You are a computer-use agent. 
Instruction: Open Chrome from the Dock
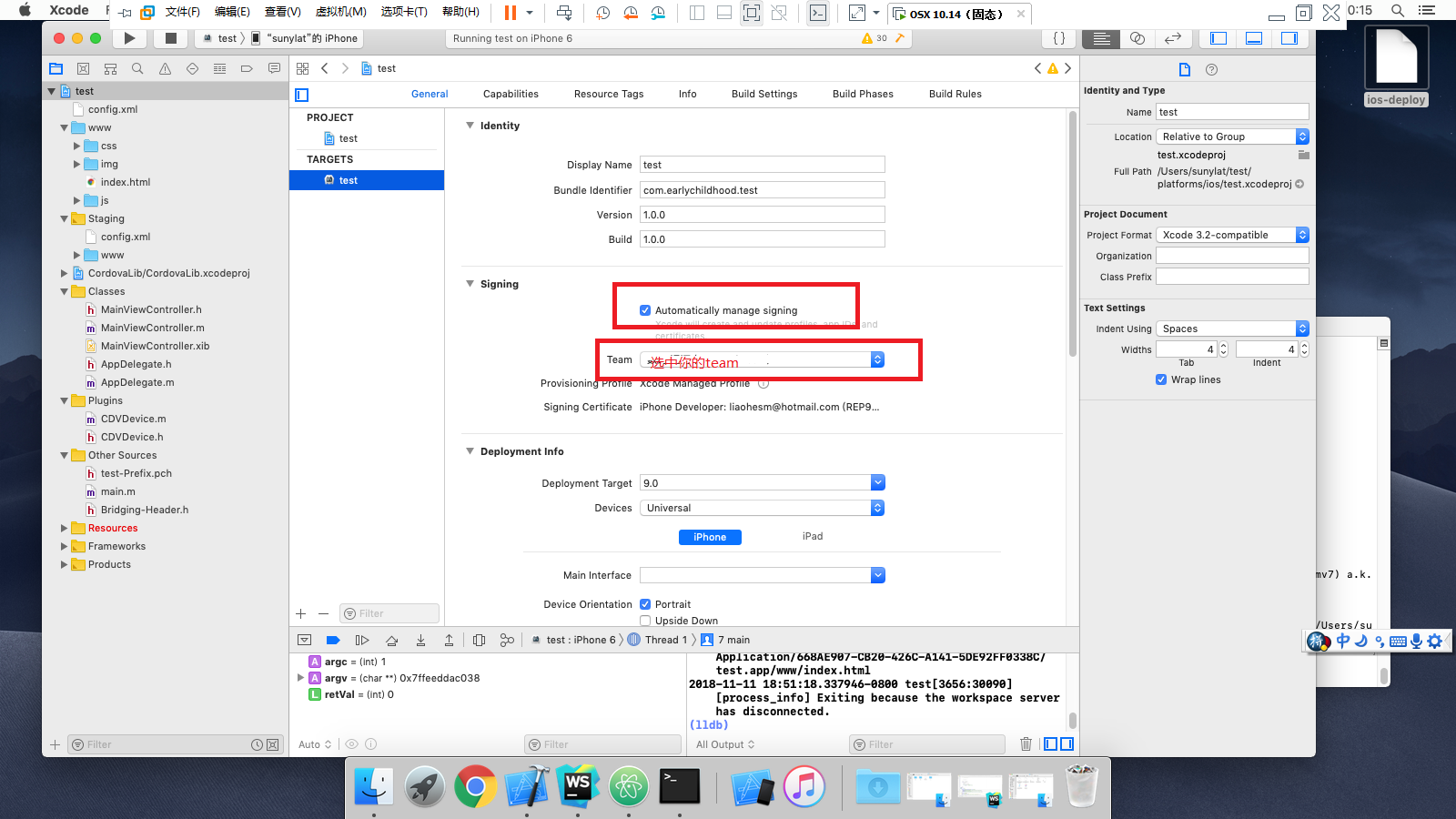(x=475, y=786)
